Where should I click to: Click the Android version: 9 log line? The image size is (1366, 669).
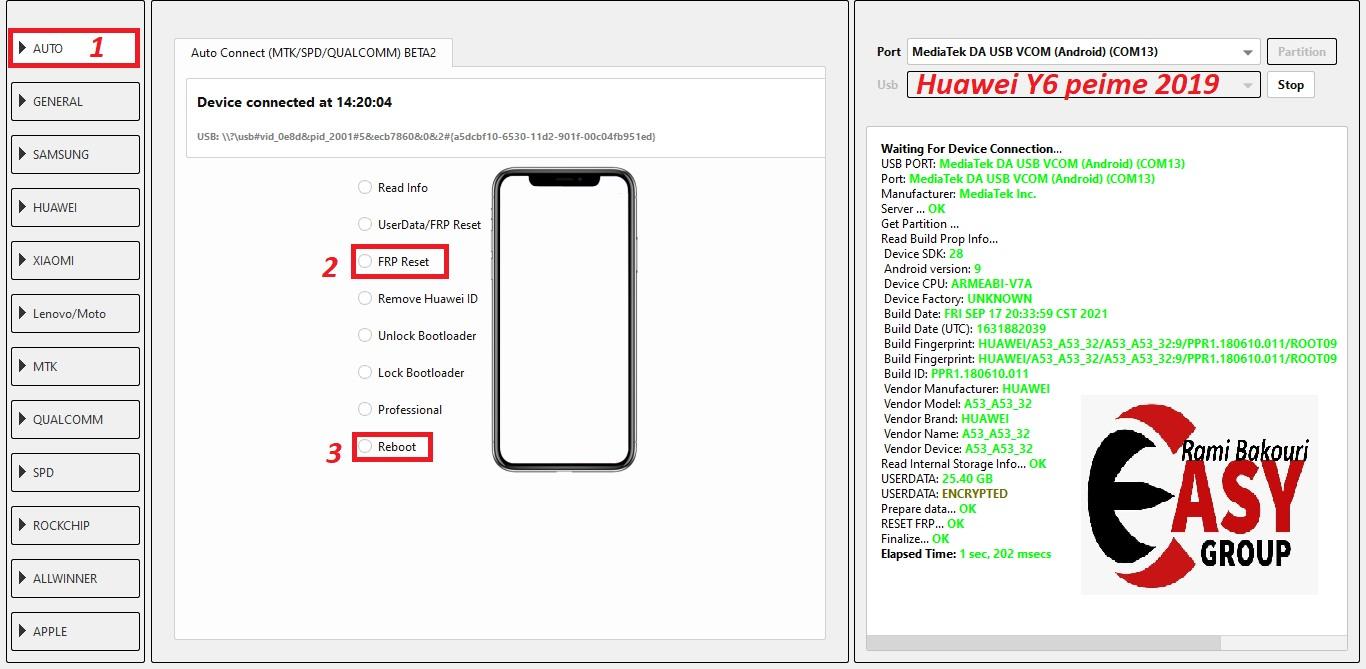tap(932, 269)
